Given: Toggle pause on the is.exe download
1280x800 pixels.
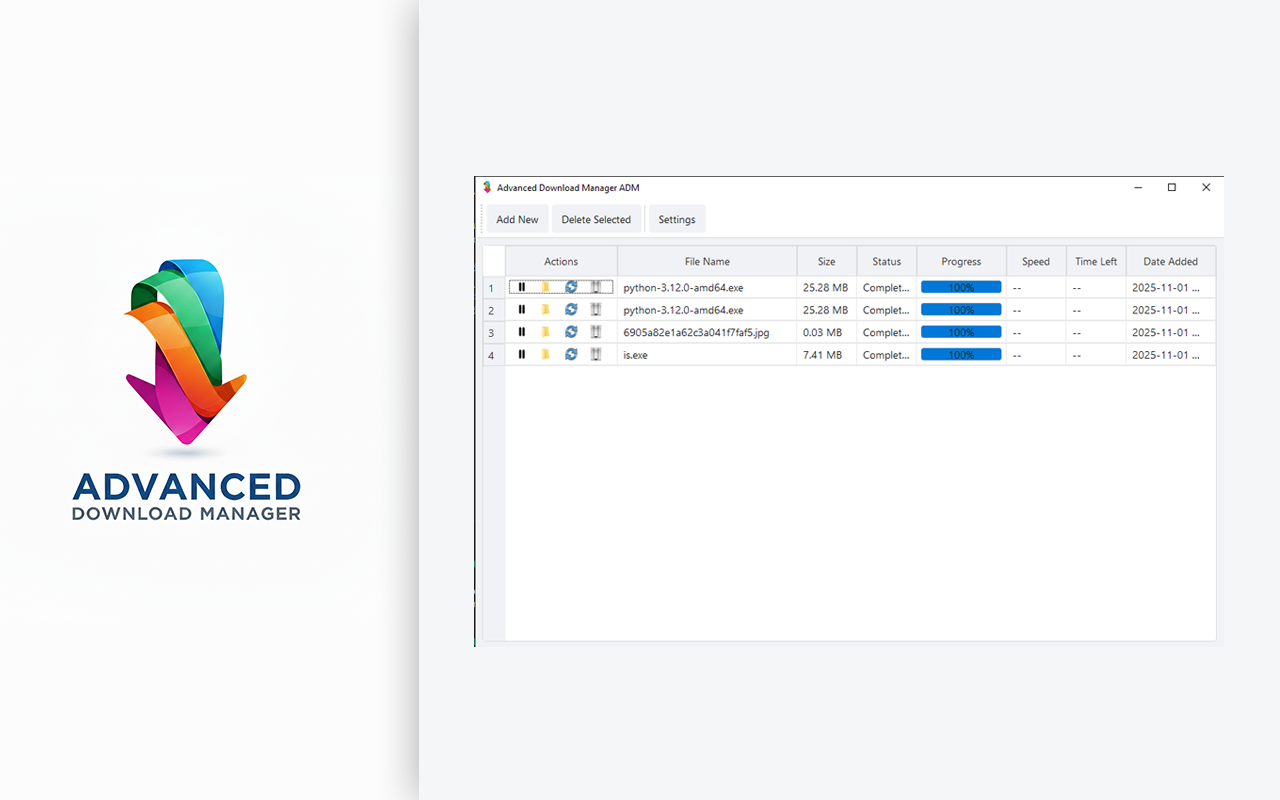Looking at the screenshot, I should [x=521, y=354].
